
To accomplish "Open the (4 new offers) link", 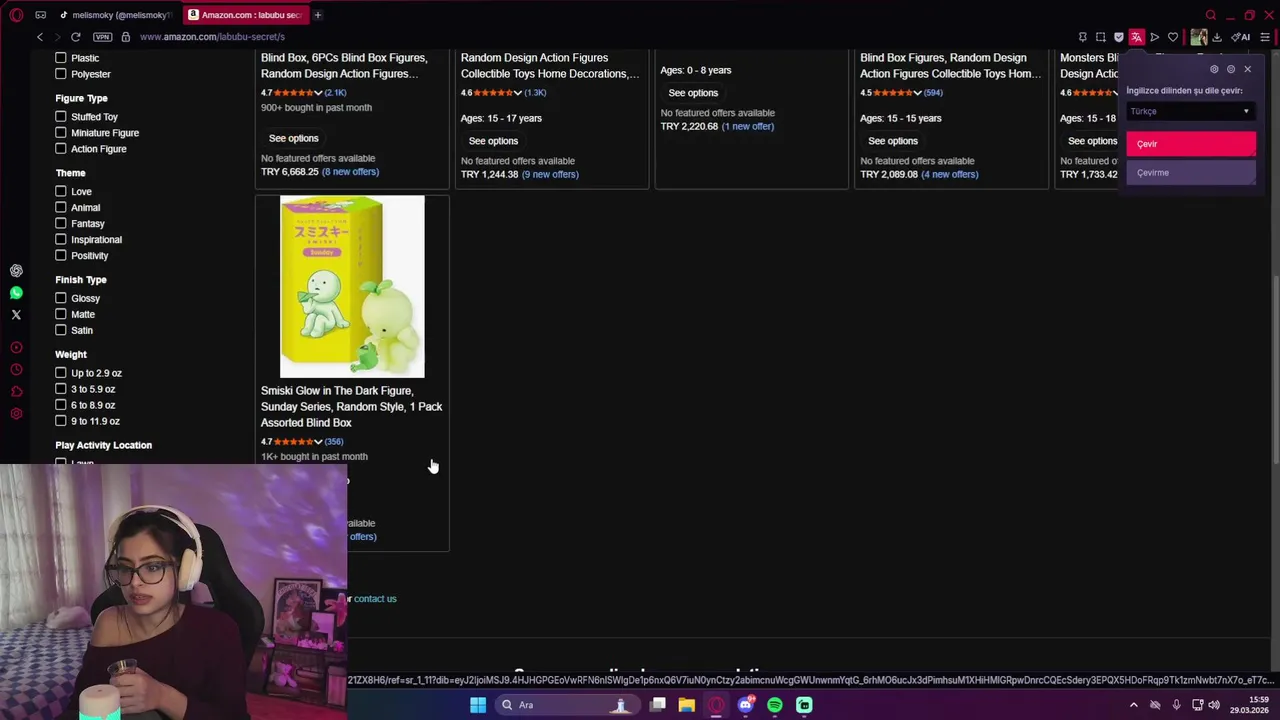I will [950, 174].
